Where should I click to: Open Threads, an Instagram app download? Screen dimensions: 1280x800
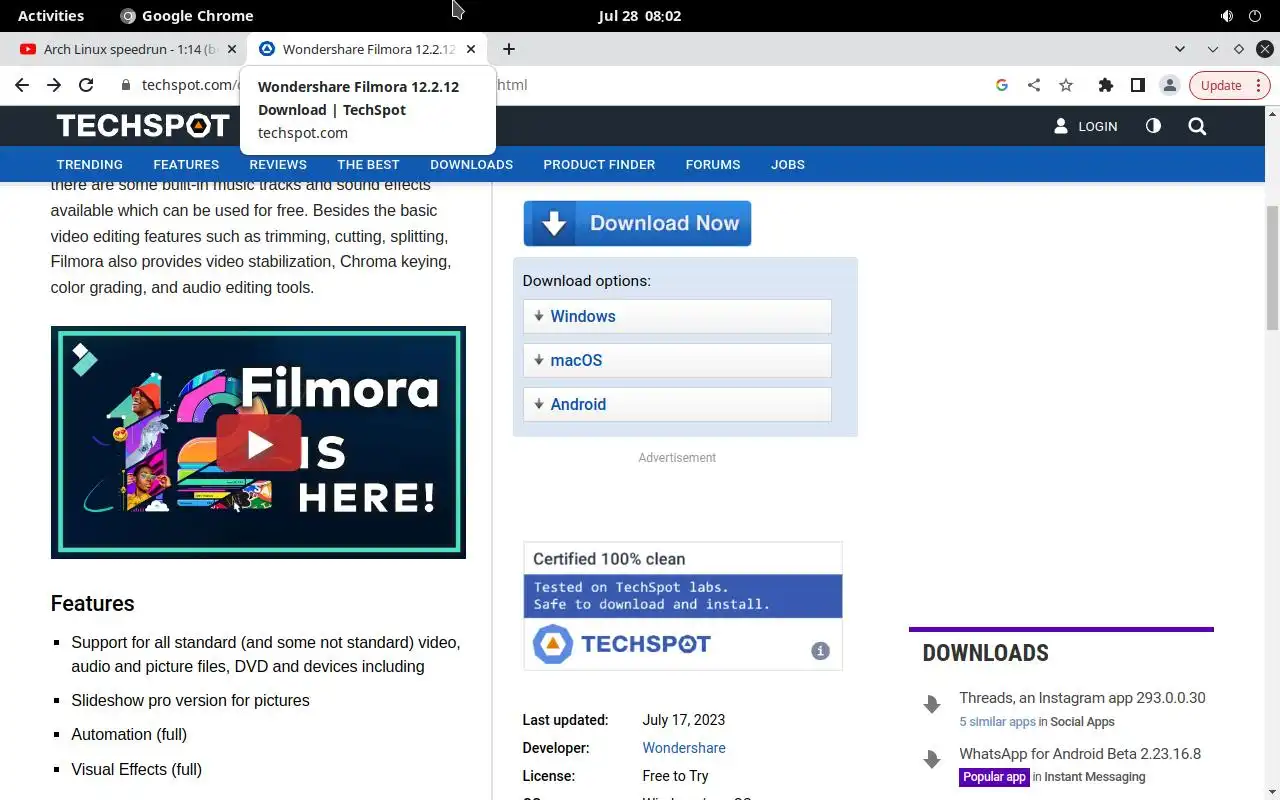[1082, 698]
